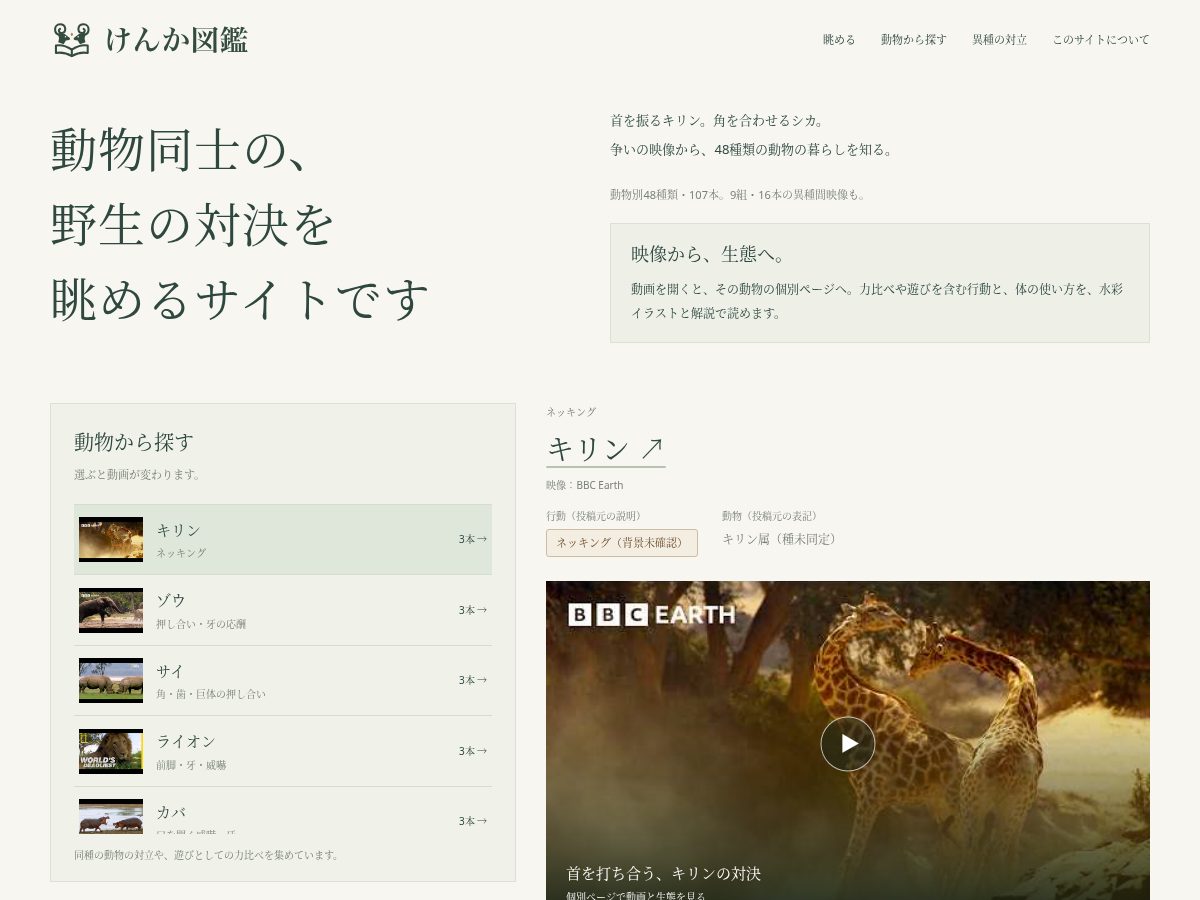Viewport: 1200px width, 900px height.
Task: Click the 映像：BBC Earth credit text
Action: tap(585, 485)
